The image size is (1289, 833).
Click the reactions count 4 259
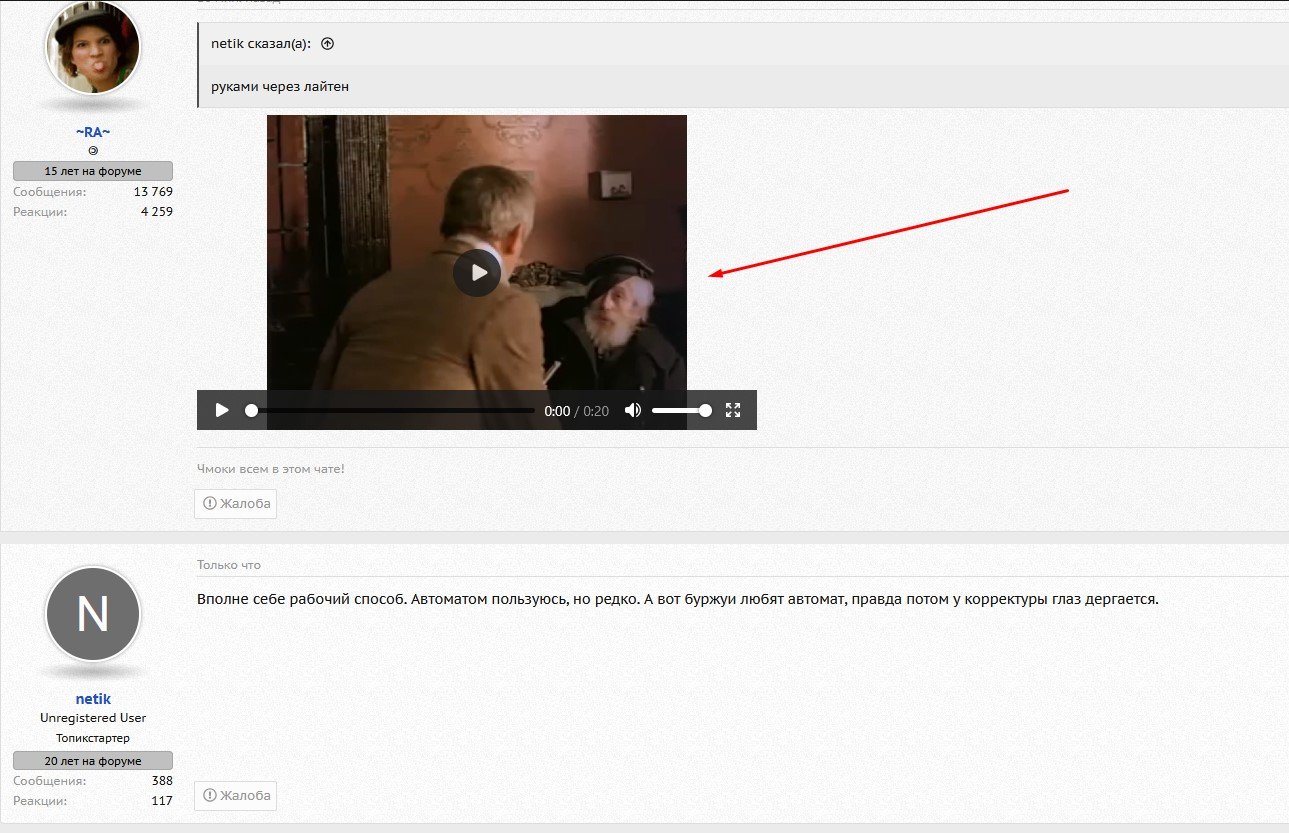click(156, 211)
